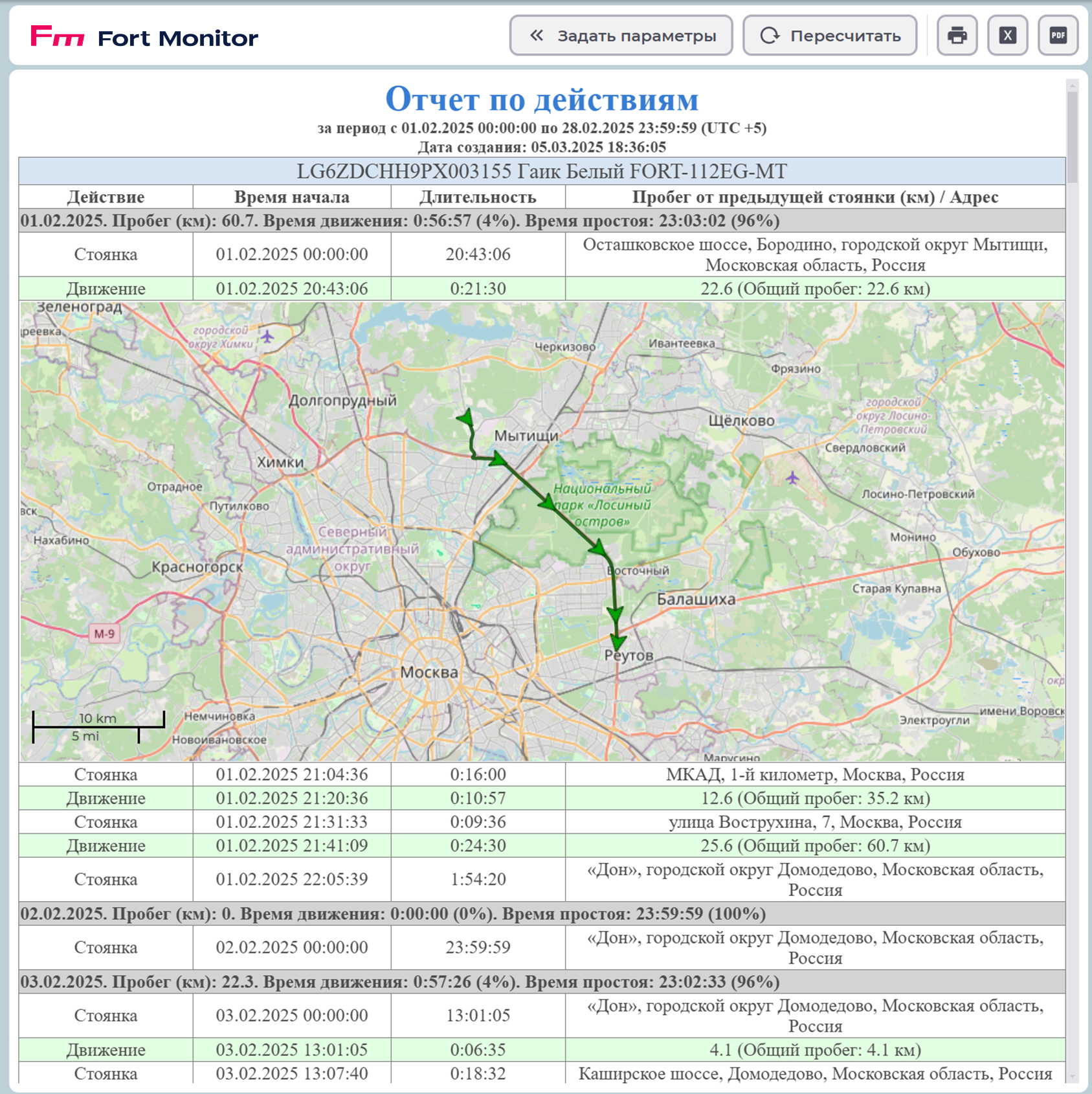Select the Действие column header

coord(106,197)
